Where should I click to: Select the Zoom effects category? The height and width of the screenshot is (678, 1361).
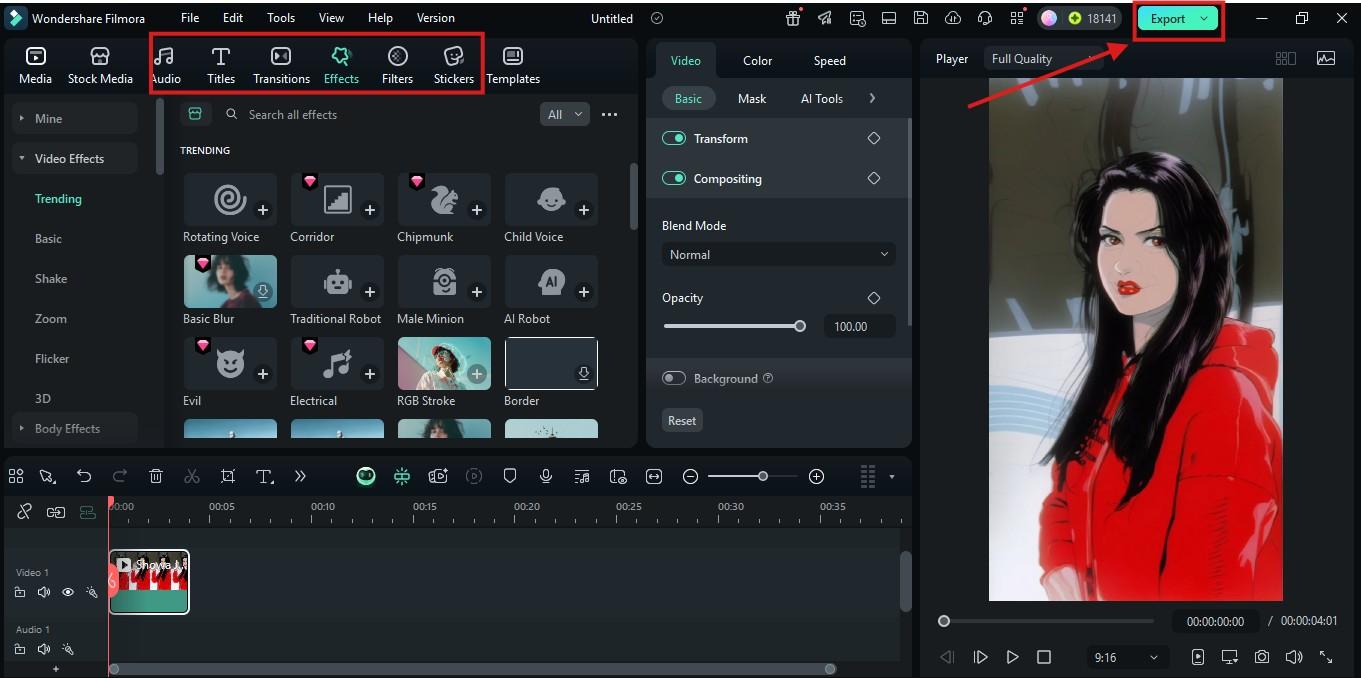pos(51,318)
